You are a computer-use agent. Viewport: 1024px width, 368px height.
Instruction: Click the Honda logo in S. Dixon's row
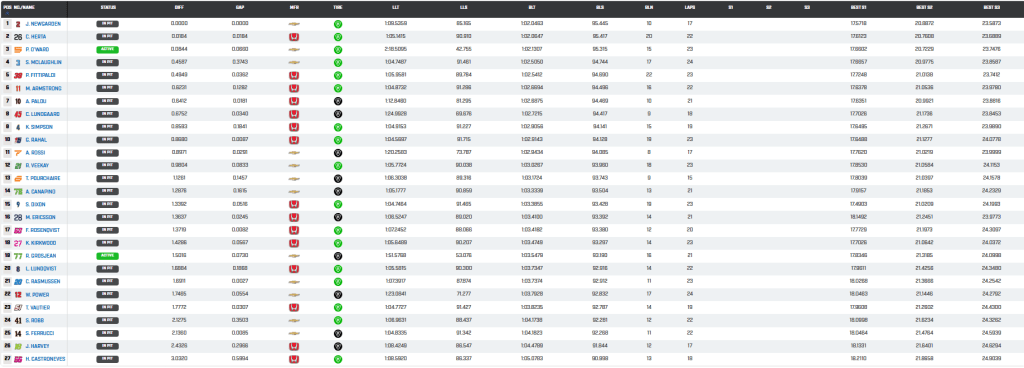295,204
